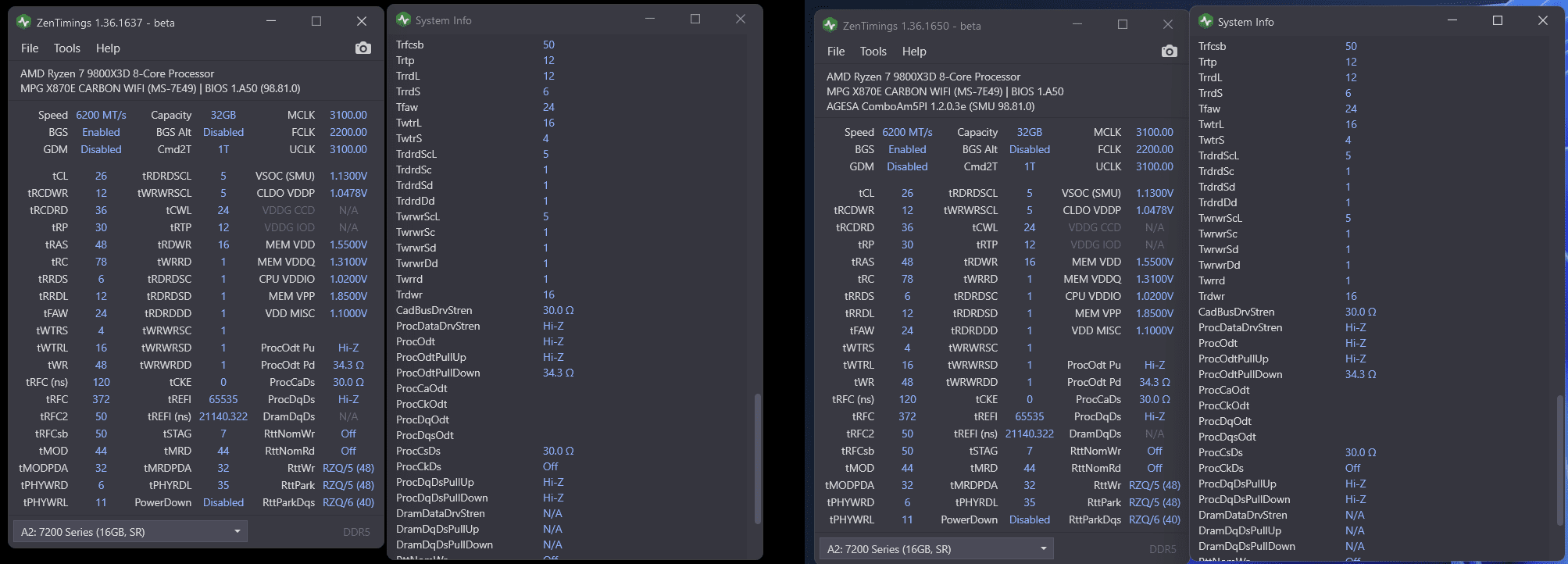
Task: Click the DDR5 label in ZenTimings 1.36.1637
Action: click(356, 532)
